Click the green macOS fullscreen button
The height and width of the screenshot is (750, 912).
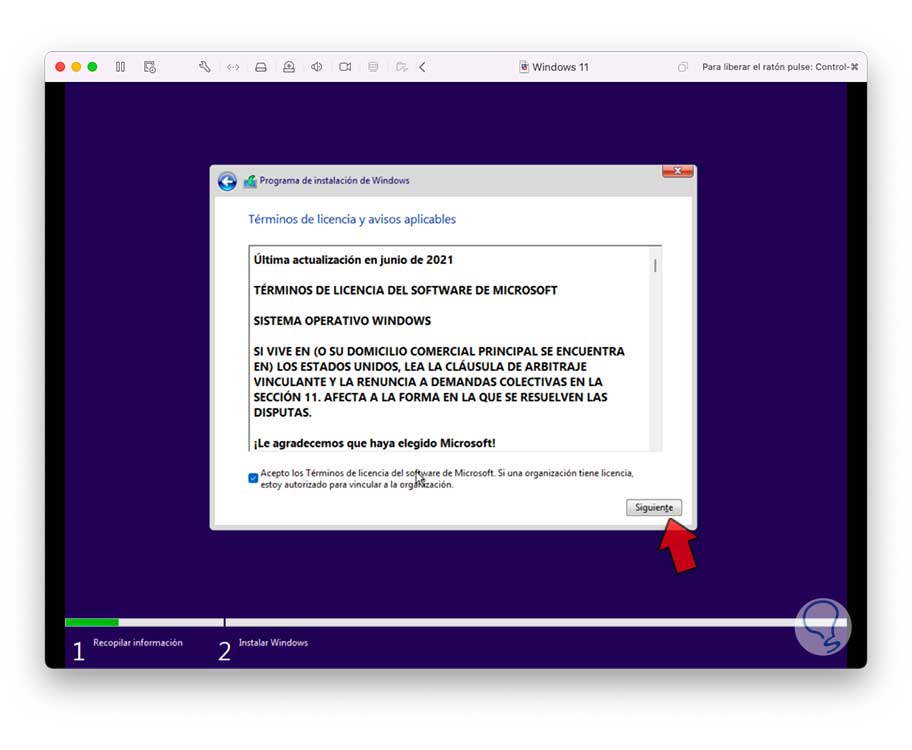pyautogui.click(x=92, y=67)
